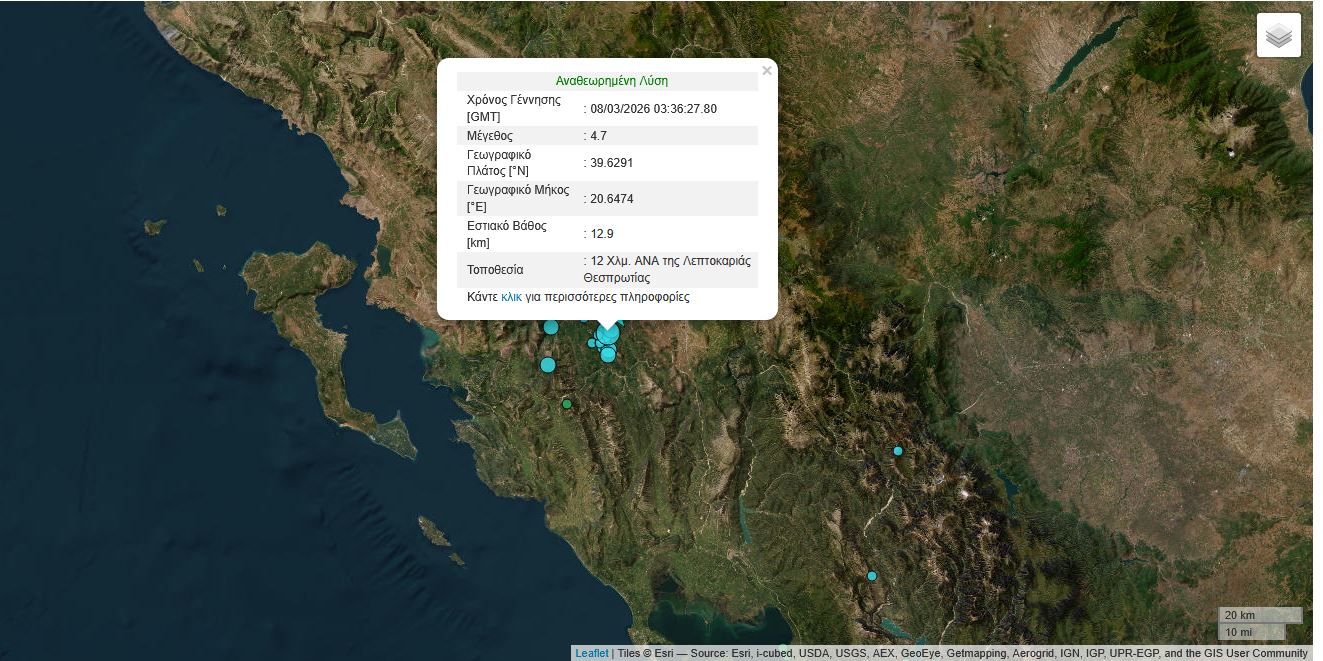This screenshot has height=661, width=1323.
Task: Click the magnitude value 4.7
Action: [x=598, y=136]
